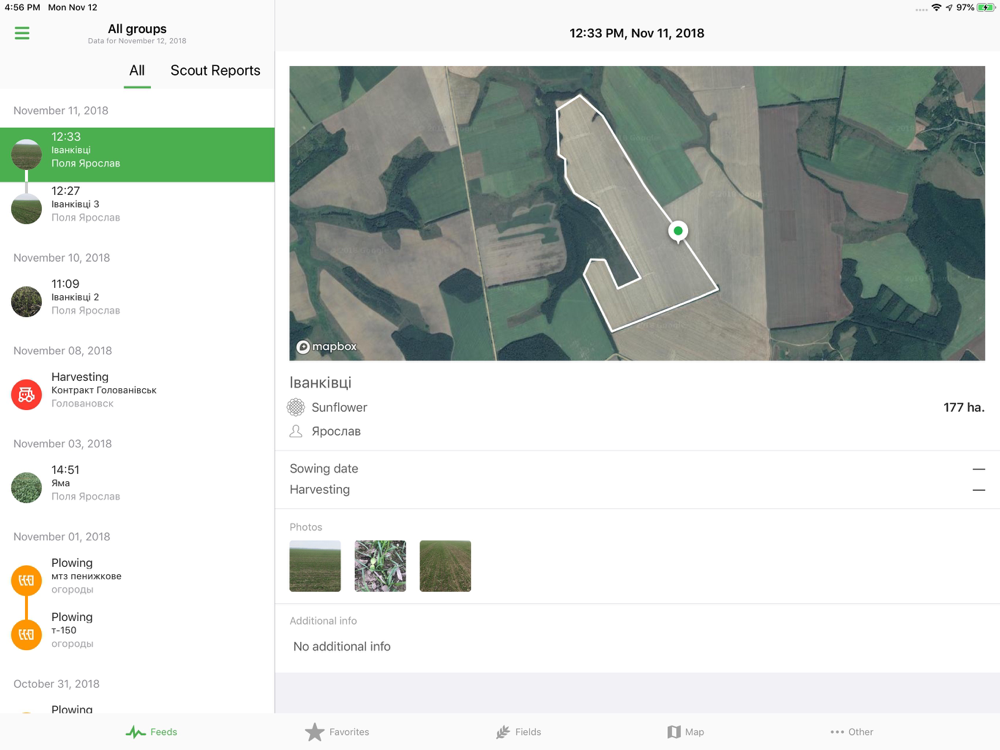
Task: Open the third field rows photo
Action: 445,566
